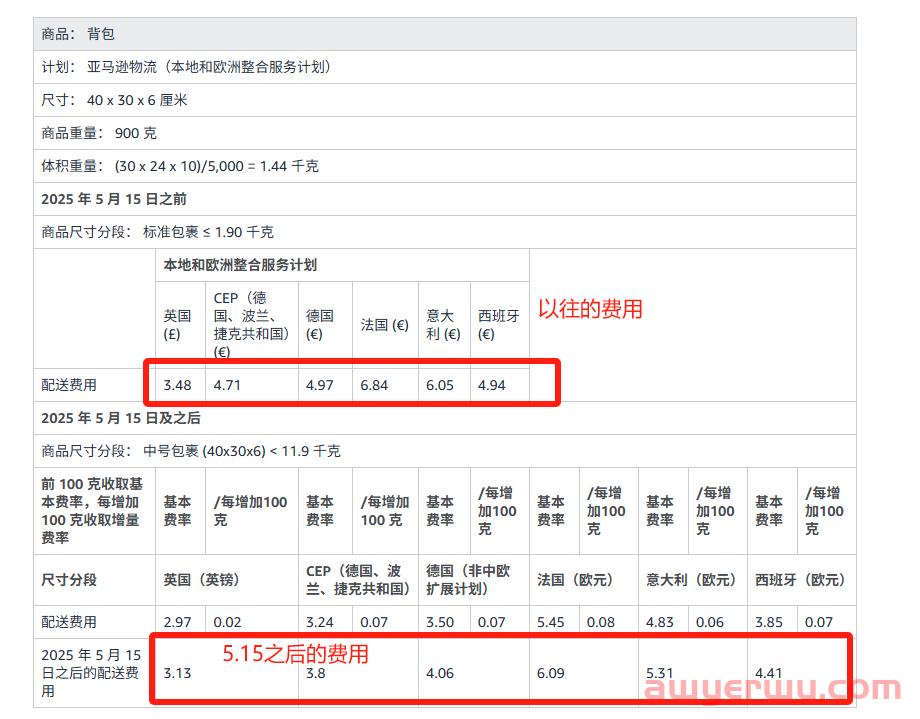Select the 德国 base rate 3.50
Viewport: 920px width, 719px height.
[x=442, y=621]
